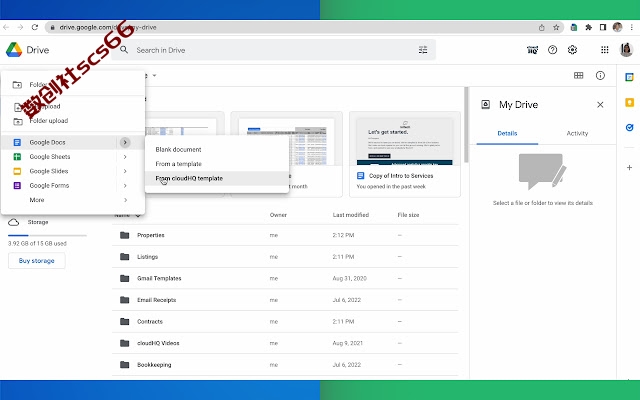Image resolution: width=640 pixels, height=400 pixels.
Task: Open Google Tasks side panel
Action: click(629, 127)
